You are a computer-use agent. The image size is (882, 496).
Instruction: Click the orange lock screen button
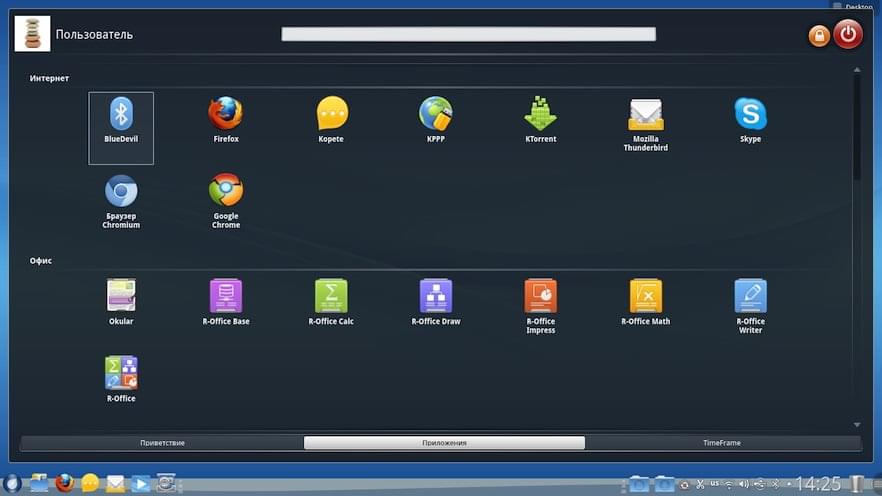pos(819,36)
